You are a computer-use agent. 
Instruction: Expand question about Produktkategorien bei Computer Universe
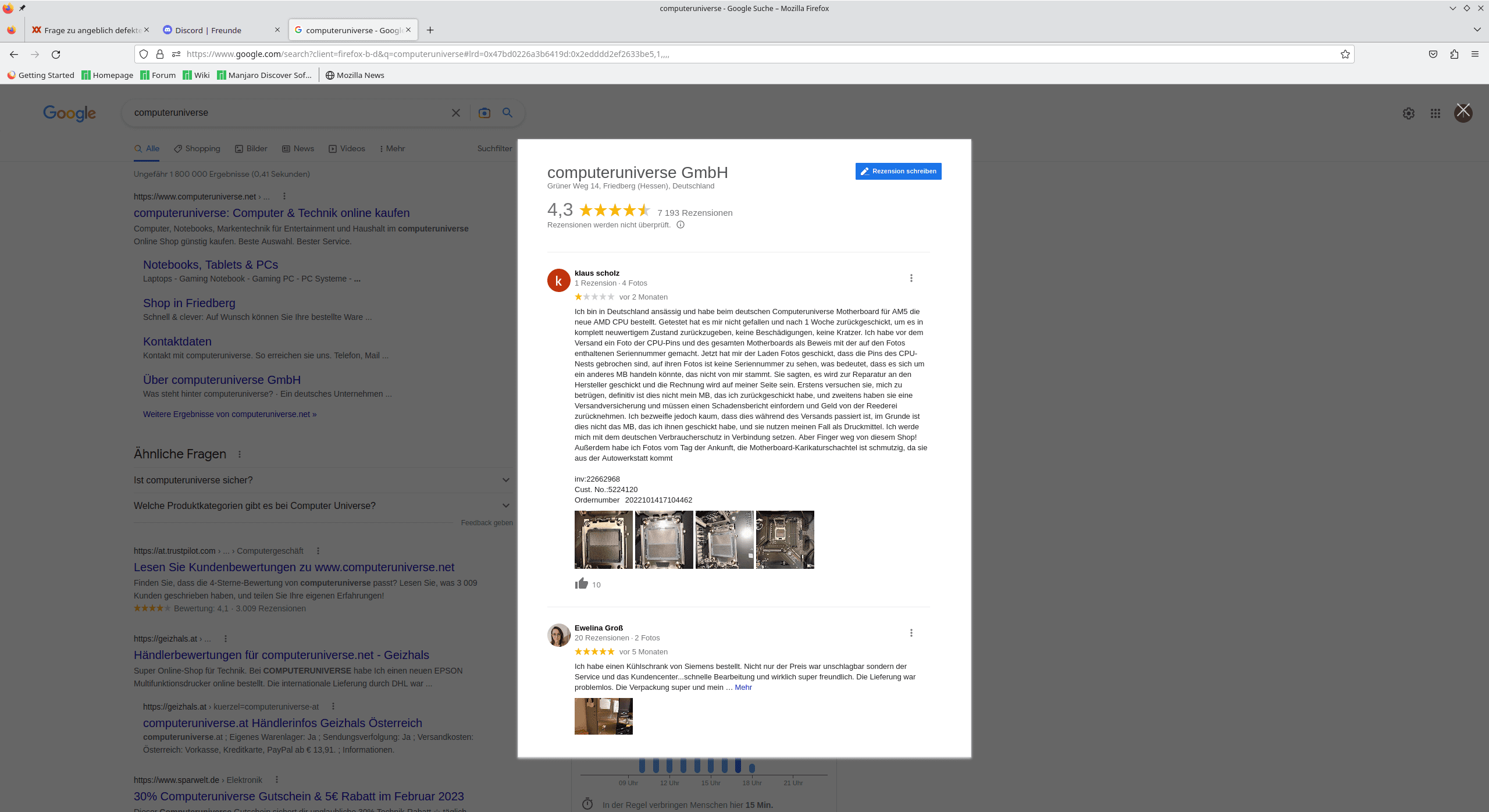coord(323,505)
